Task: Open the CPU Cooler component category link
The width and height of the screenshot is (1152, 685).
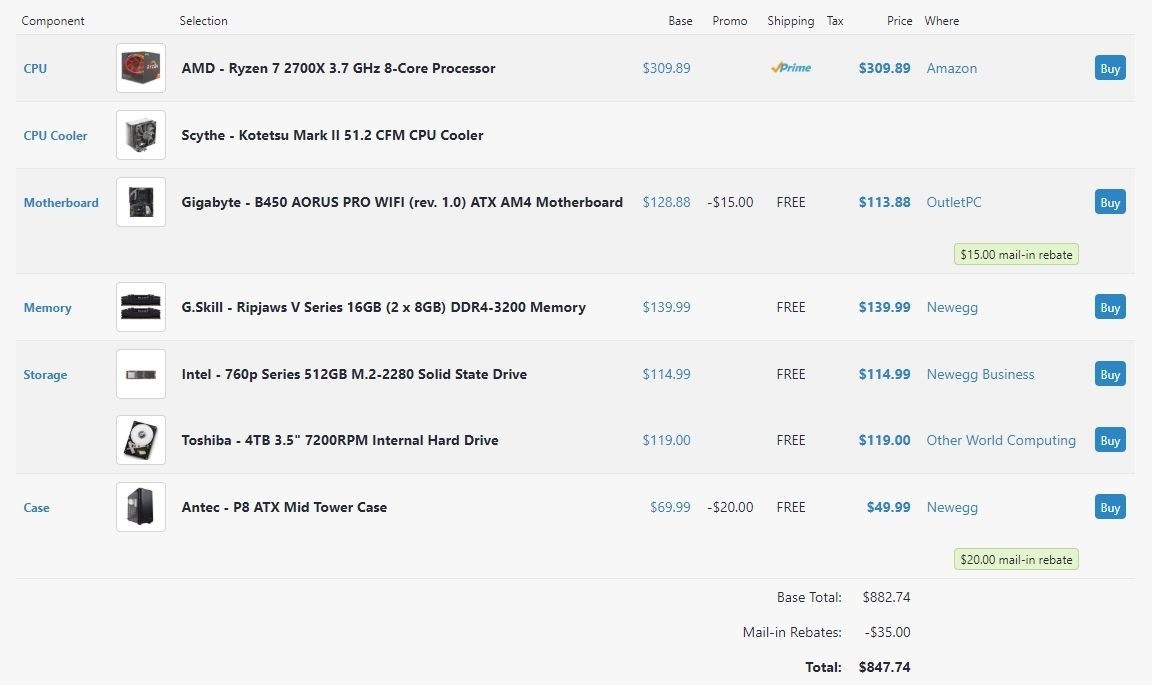Action: (55, 136)
